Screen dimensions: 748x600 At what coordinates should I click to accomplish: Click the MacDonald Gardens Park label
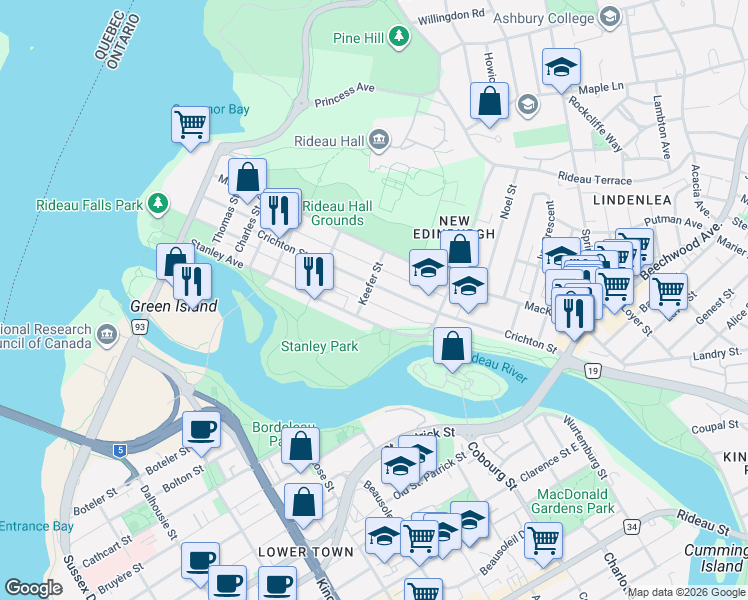572,501
